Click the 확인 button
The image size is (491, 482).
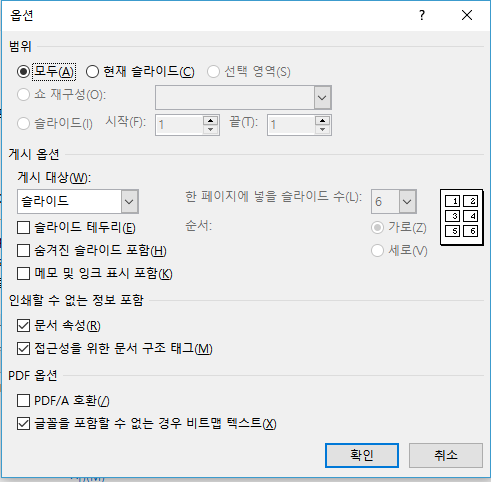[x=362, y=455]
